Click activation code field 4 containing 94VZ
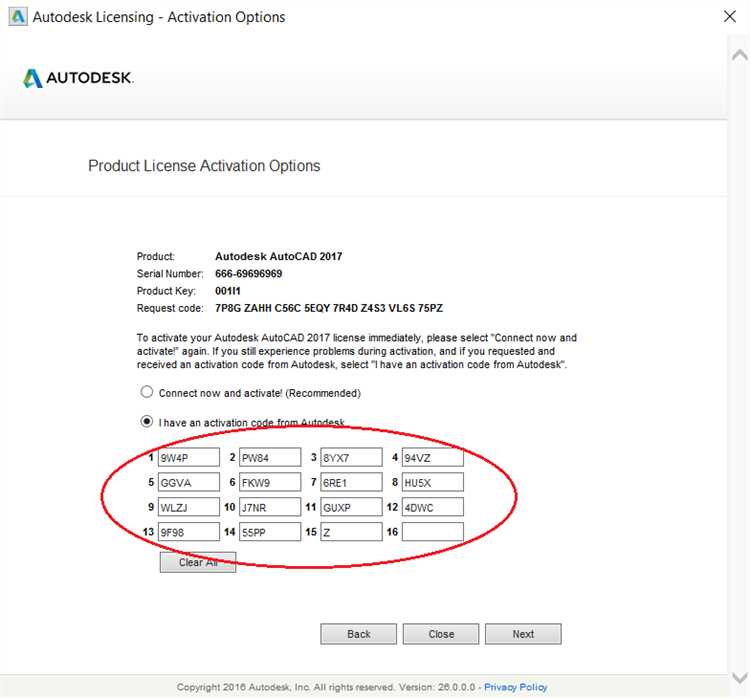Image resolution: width=750 pixels, height=698 pixels. tap(433, 457)
